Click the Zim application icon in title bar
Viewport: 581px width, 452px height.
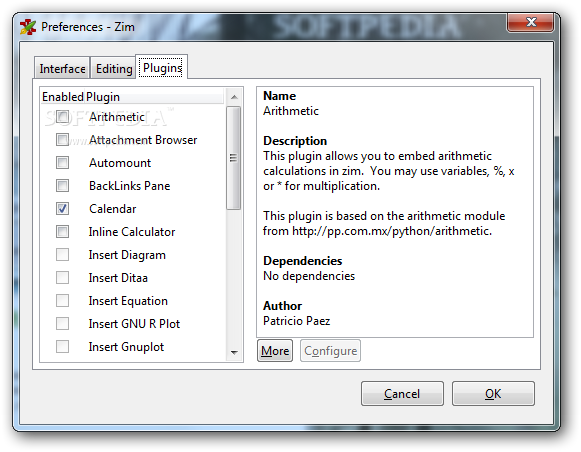pos(28,27)
